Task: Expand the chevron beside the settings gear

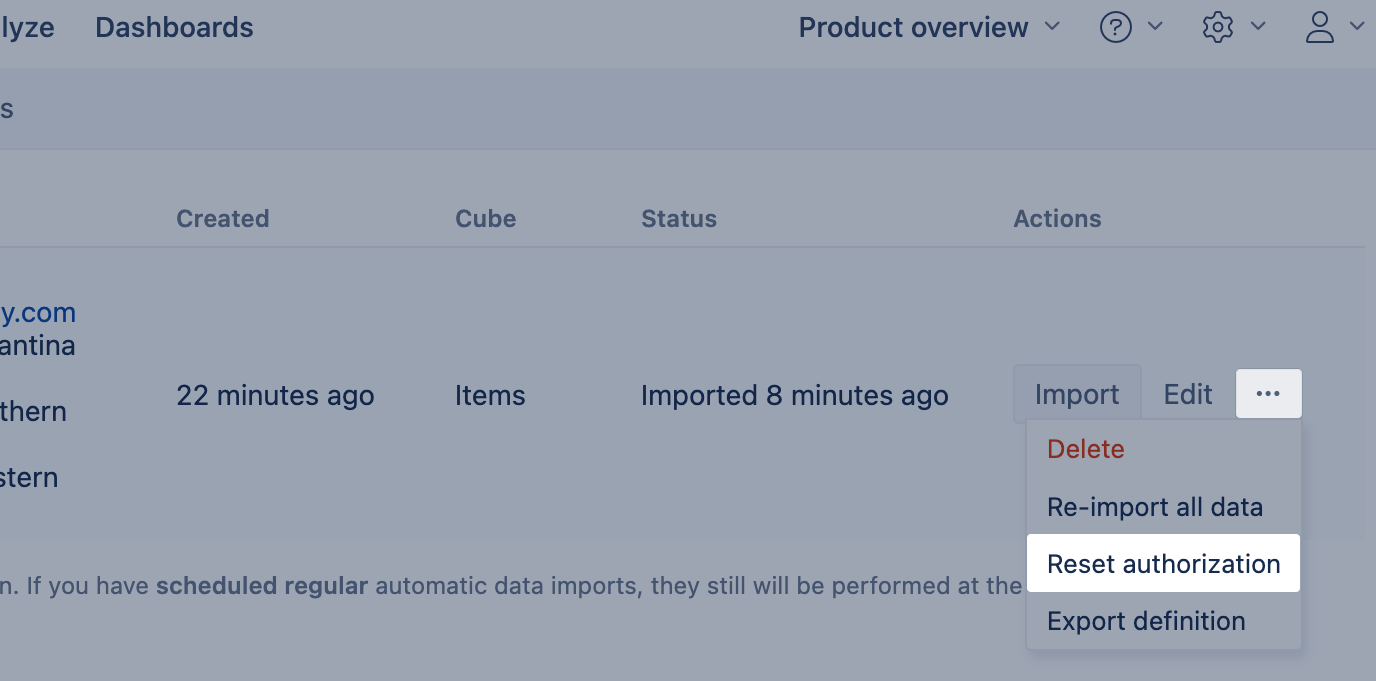Action: [1258, 26]
